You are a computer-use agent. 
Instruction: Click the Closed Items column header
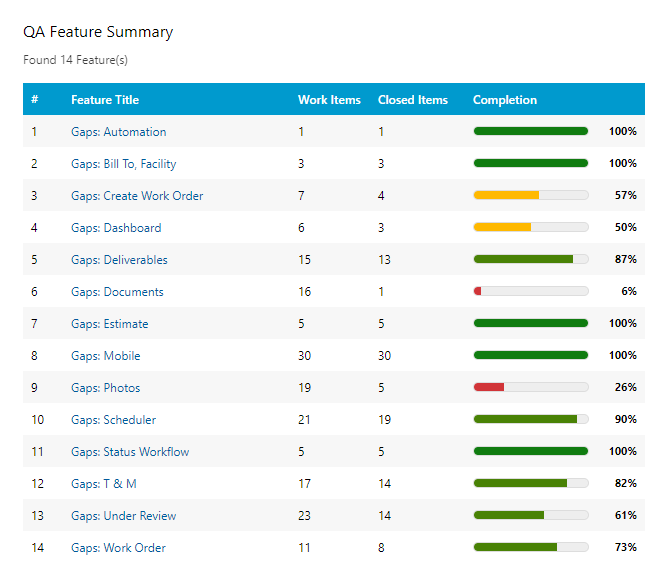413,100
